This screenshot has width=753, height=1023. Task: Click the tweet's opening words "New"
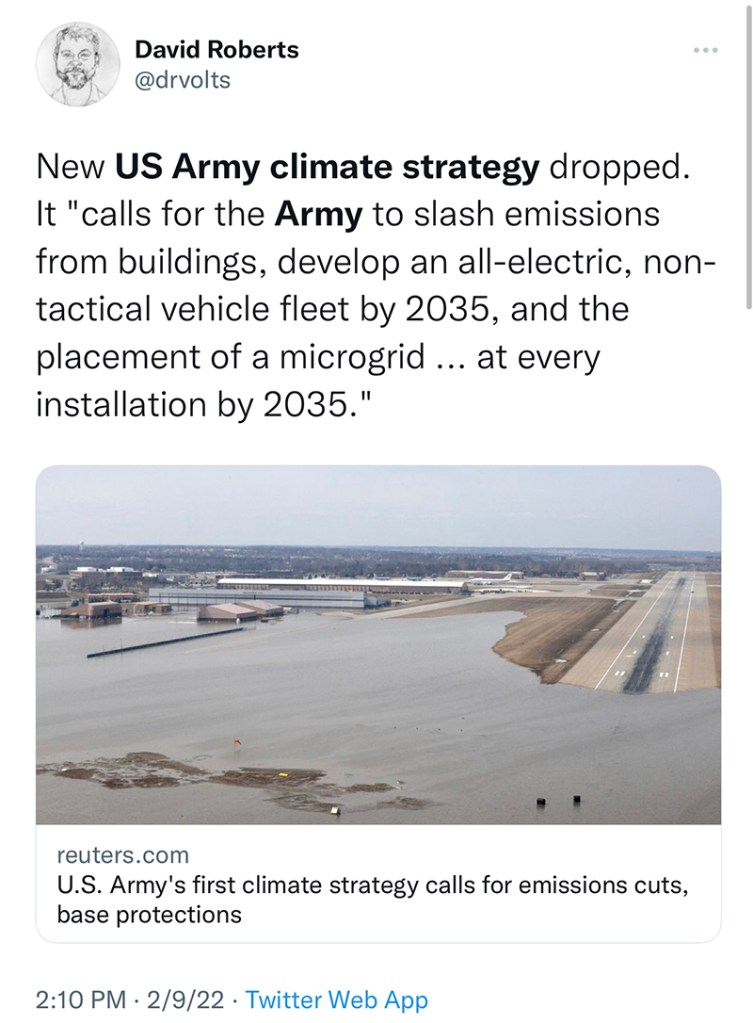71,168
